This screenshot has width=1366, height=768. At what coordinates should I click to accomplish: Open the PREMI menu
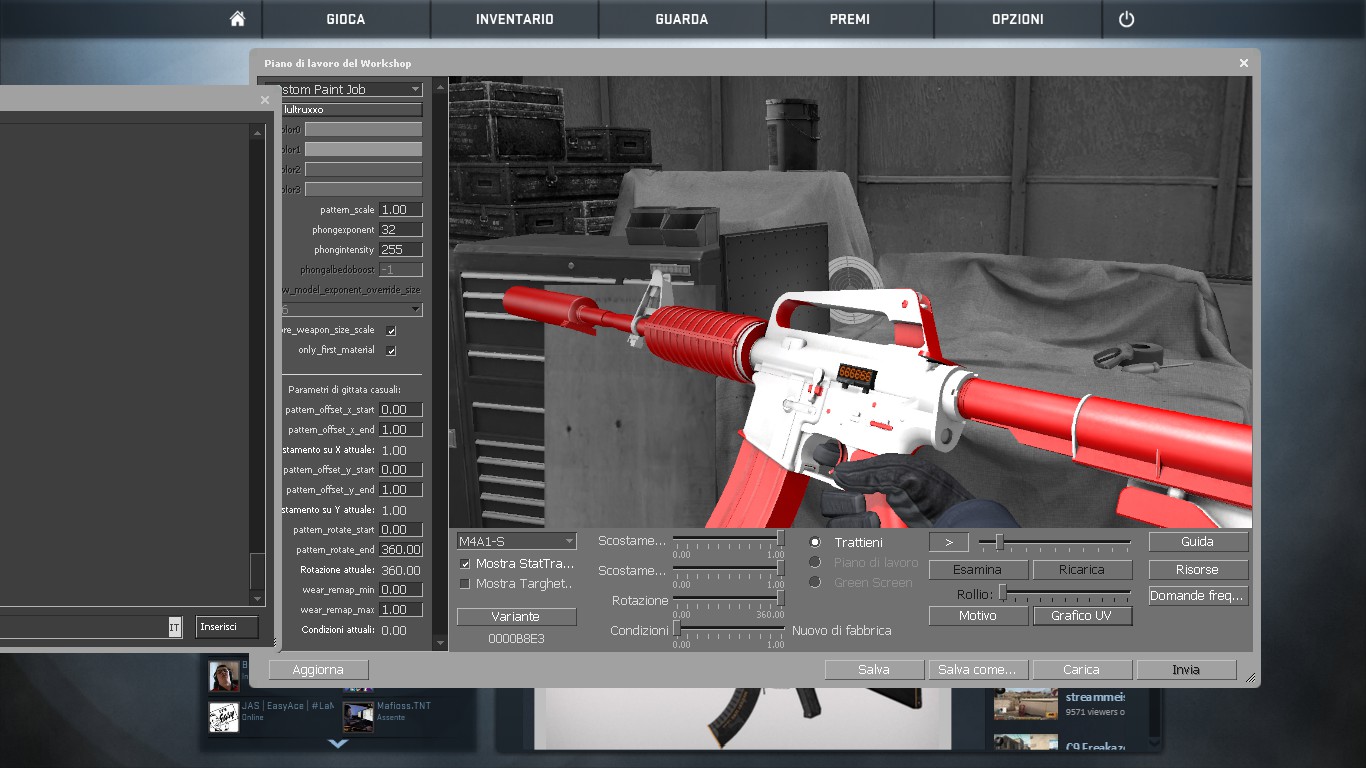(x=850, y=19)
